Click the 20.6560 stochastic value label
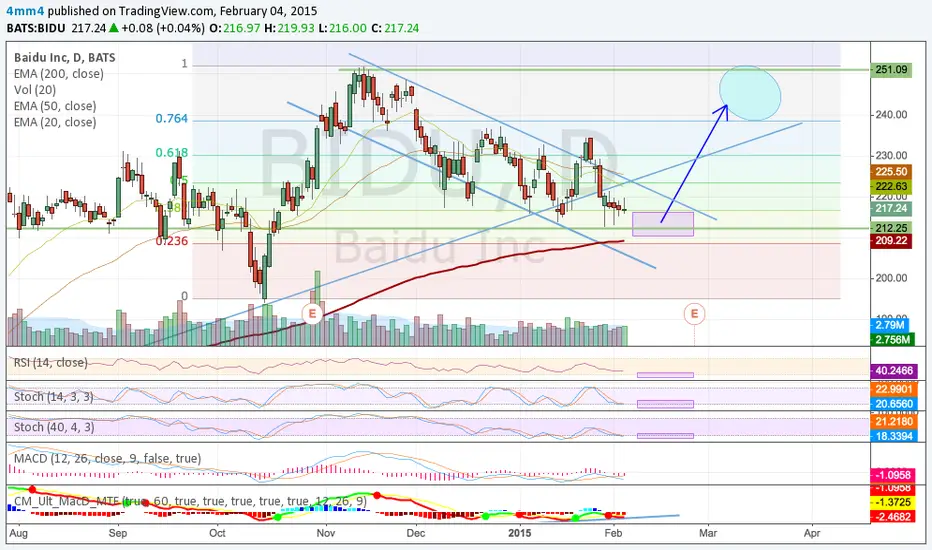932x550 pixels. [x=893, y=404]
